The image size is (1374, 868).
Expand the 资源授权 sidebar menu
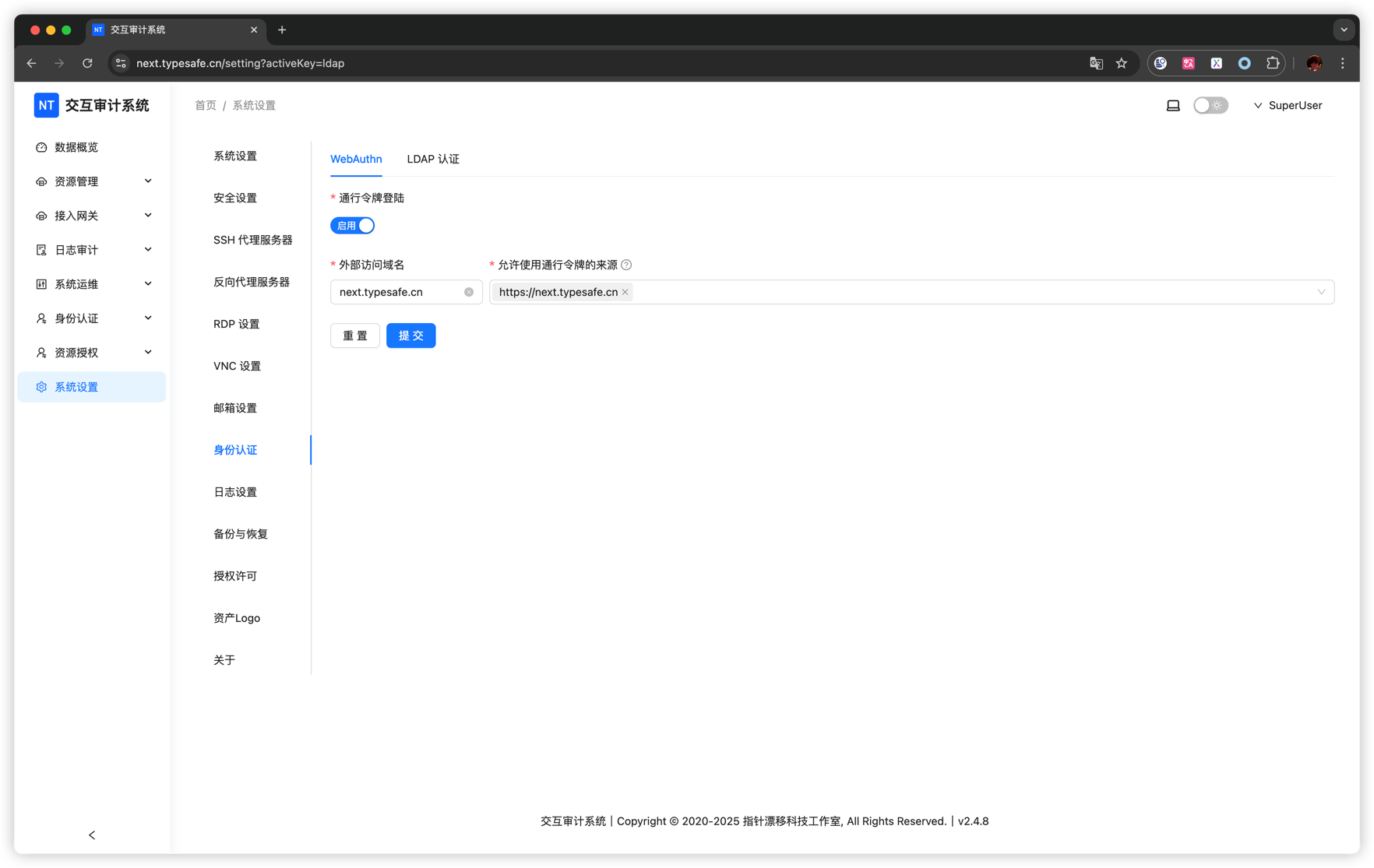pos(92,353)
